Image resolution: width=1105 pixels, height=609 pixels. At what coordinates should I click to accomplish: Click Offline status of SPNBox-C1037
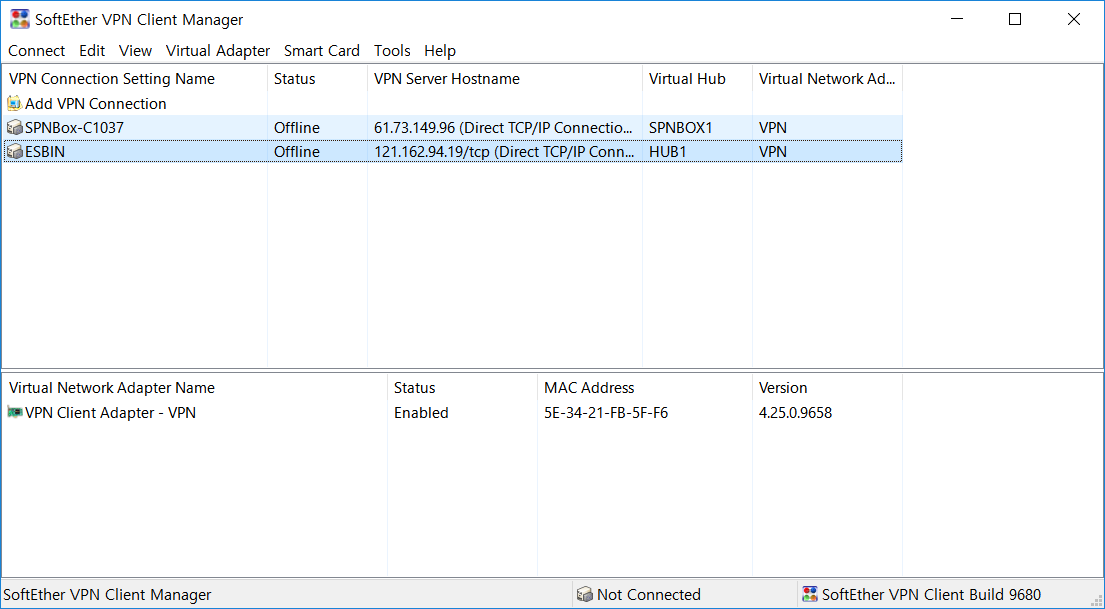(x=297, y=128)
